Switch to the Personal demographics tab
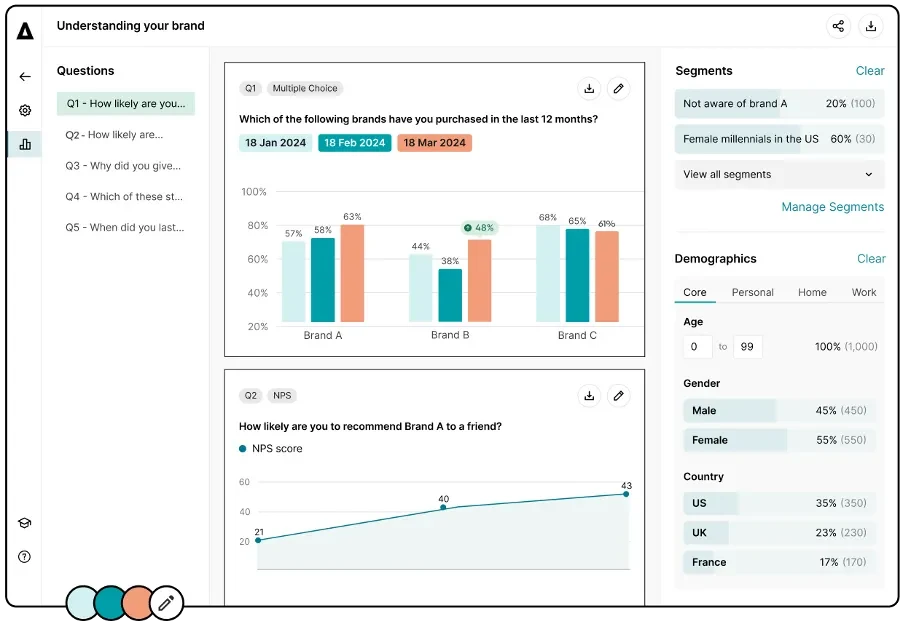Screen dimensions: 904x624 coord(752,292)
